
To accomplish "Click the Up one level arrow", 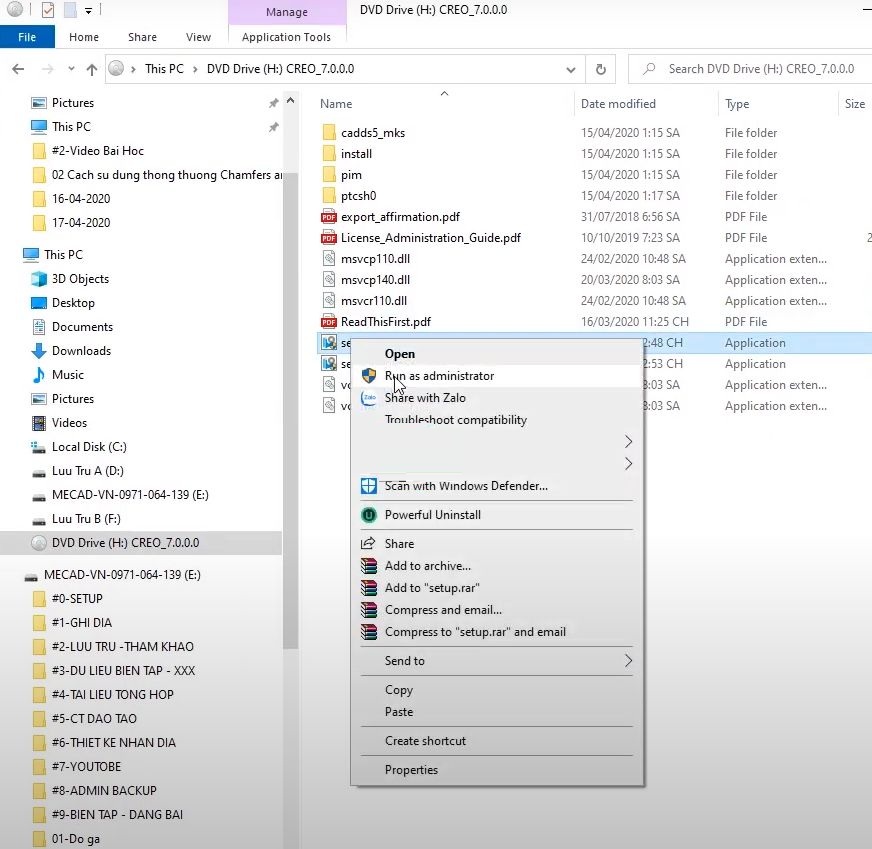I will 92,69.
